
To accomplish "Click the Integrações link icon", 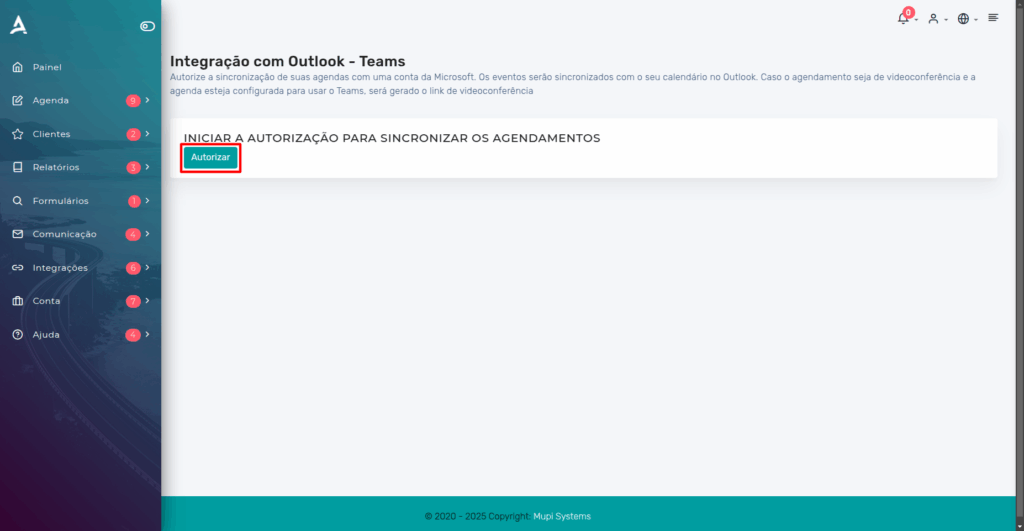I will coord(18,268).
